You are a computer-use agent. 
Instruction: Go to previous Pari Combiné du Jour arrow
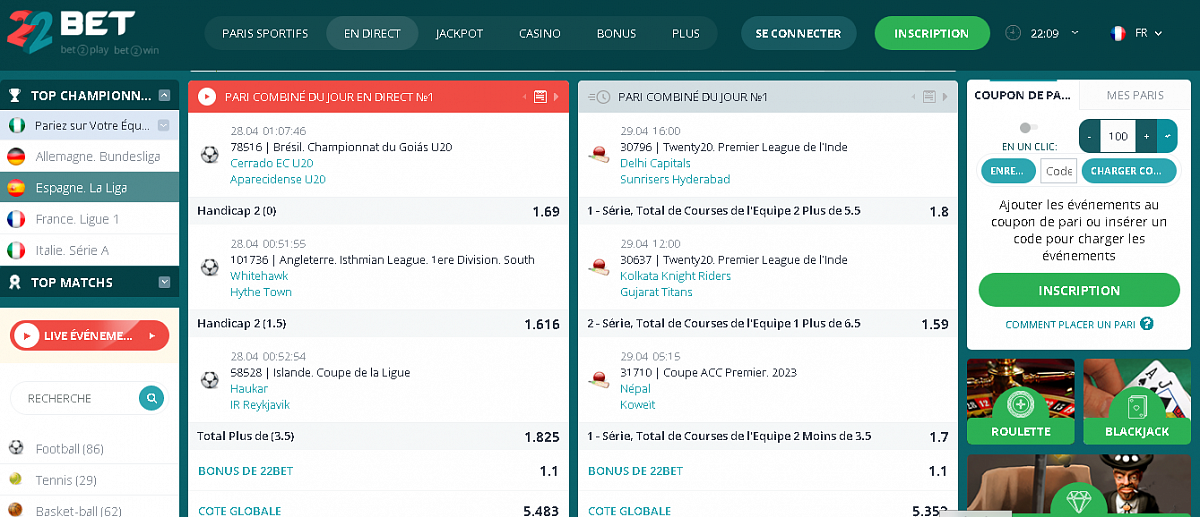[x=914, y=97]
